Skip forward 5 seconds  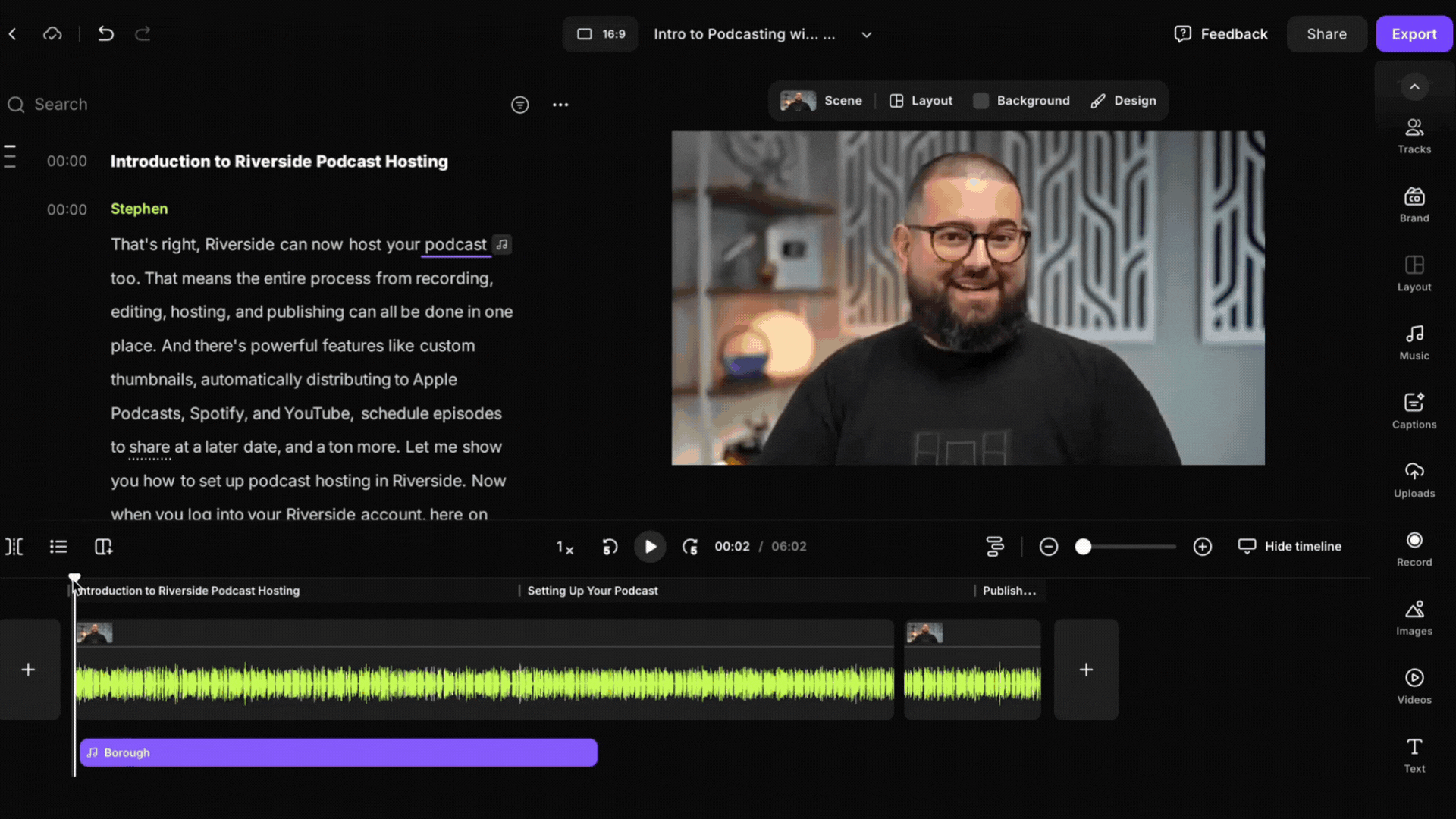pyautogui.click(x=690, y=547)
